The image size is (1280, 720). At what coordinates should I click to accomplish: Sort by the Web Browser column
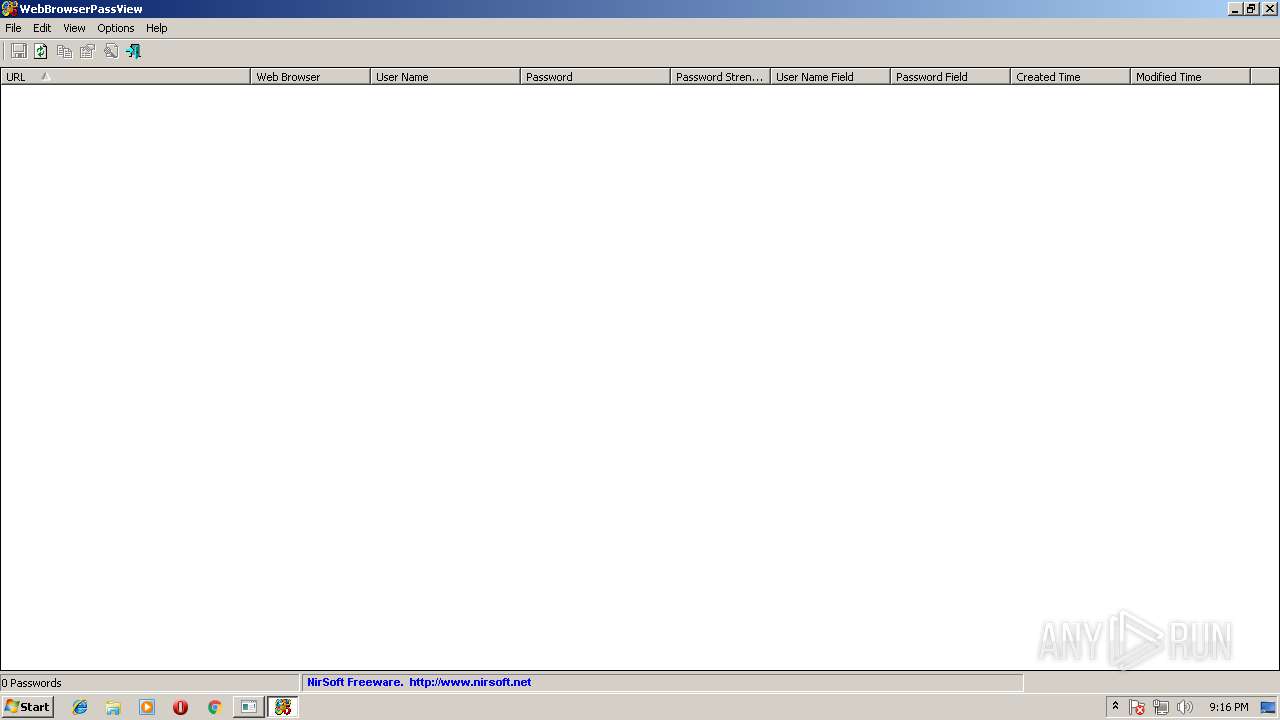click(x=310, y=76)
